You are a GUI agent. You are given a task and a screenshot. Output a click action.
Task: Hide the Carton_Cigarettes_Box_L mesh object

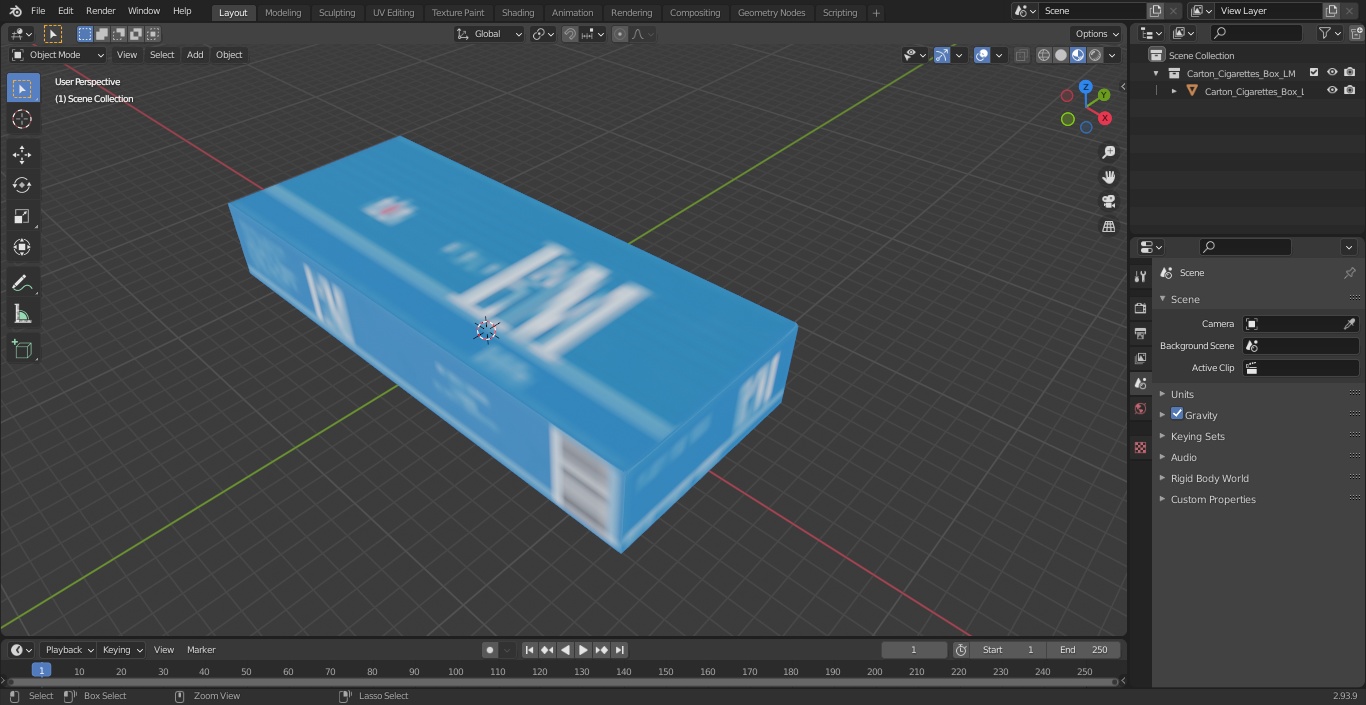point(1332,91)
